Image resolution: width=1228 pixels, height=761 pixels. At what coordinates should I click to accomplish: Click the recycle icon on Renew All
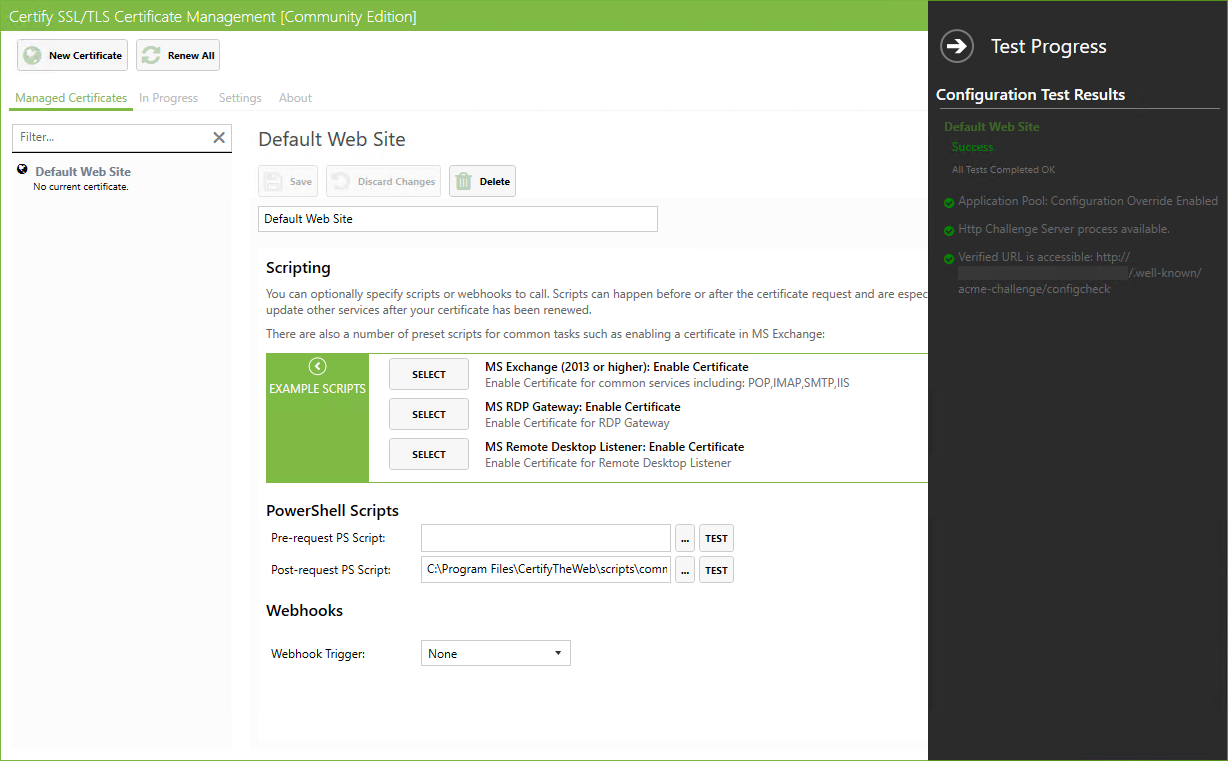[151, 55]
